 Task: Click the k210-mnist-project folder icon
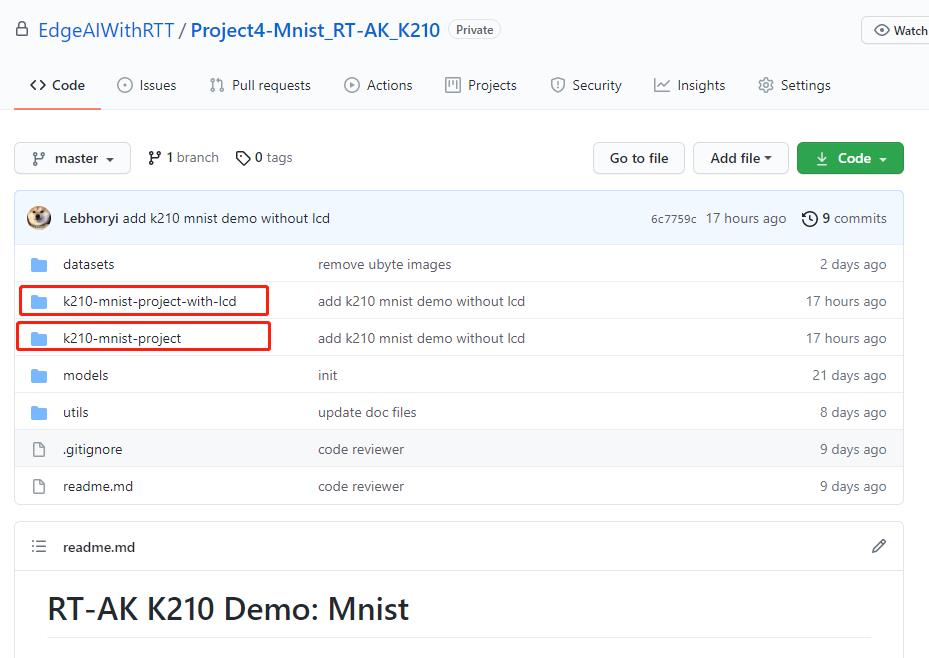pyautogui.click(x=39, y=339)
